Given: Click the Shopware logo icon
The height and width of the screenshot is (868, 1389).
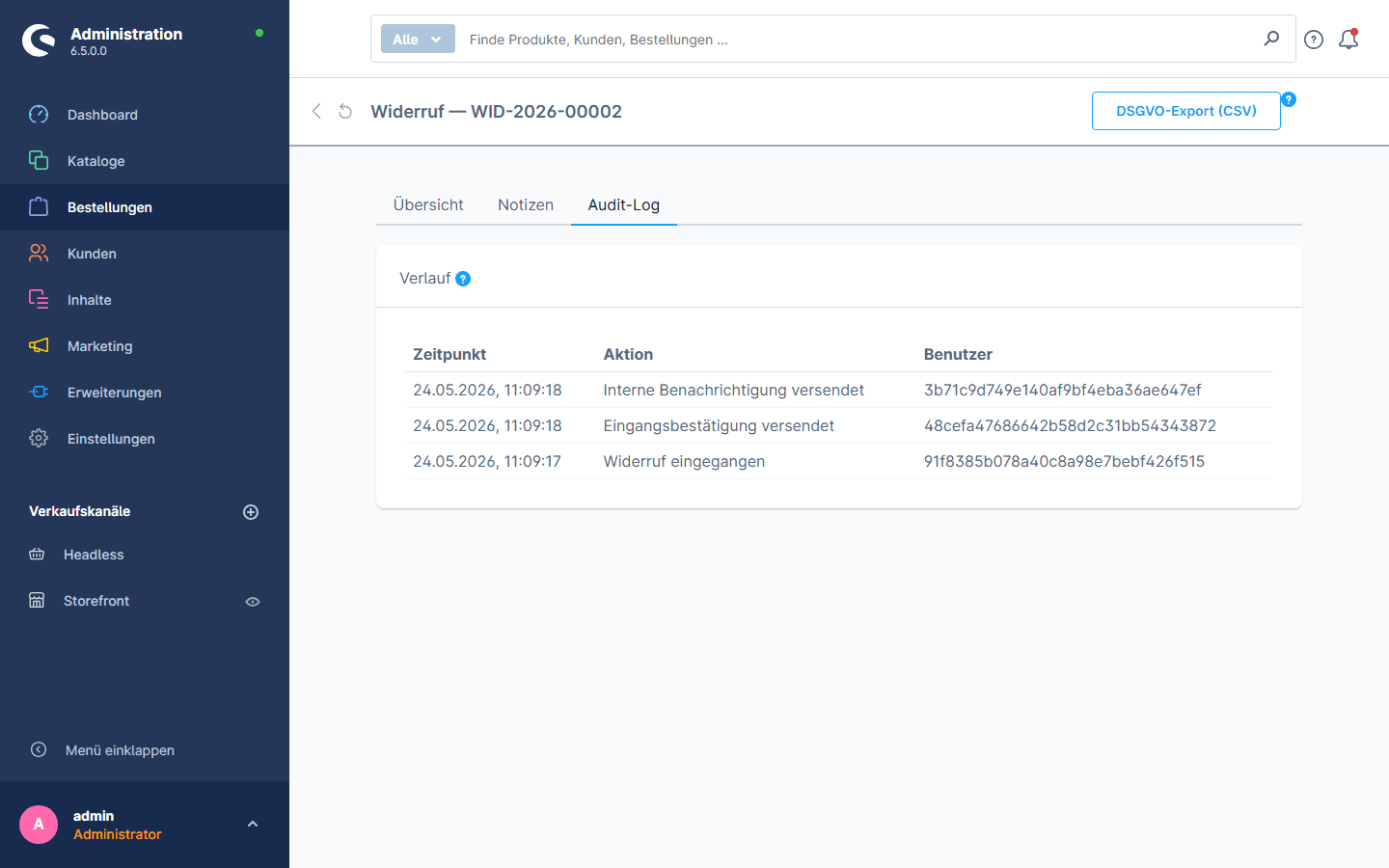Looking at the screenshot, I should 39,41.
